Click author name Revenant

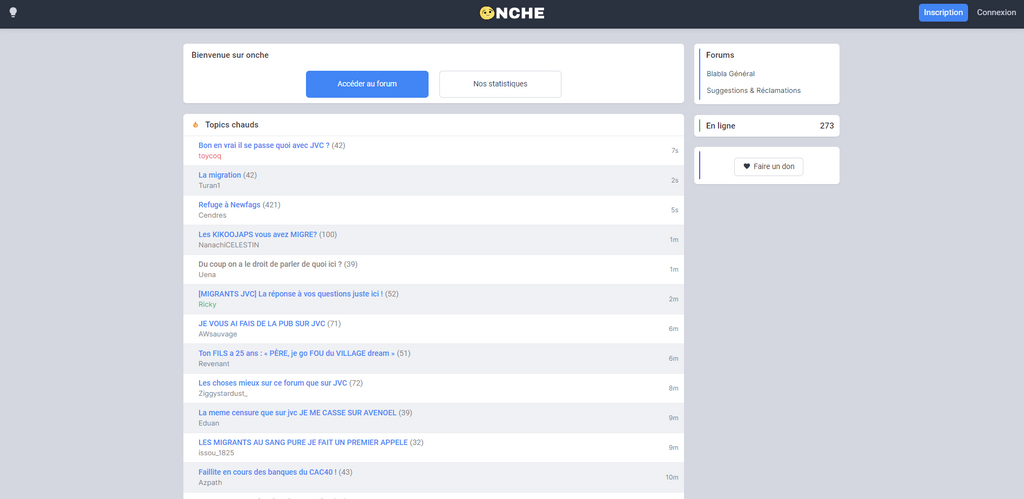click(x=214, y=364)
